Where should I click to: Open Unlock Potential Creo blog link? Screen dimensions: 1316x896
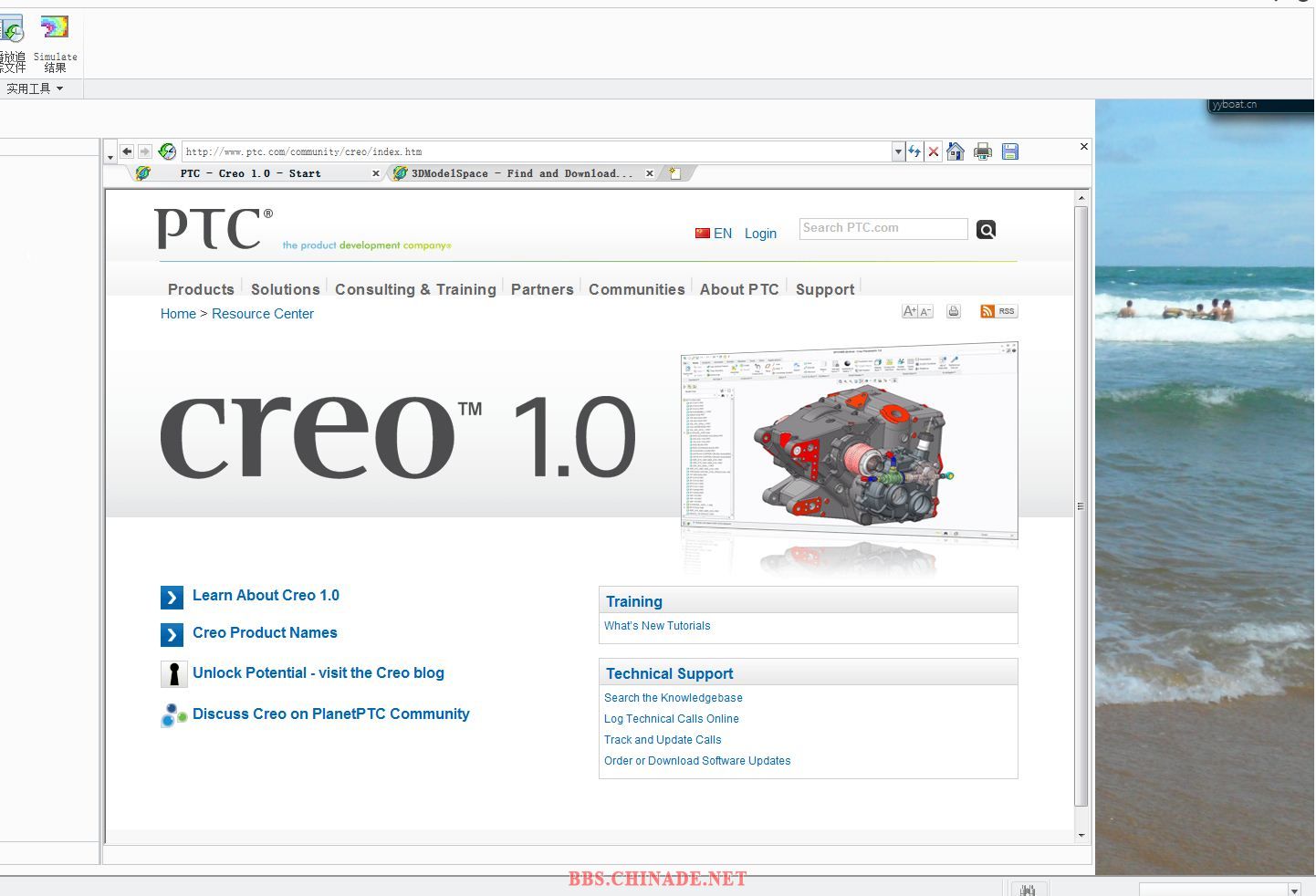point(319,673)
